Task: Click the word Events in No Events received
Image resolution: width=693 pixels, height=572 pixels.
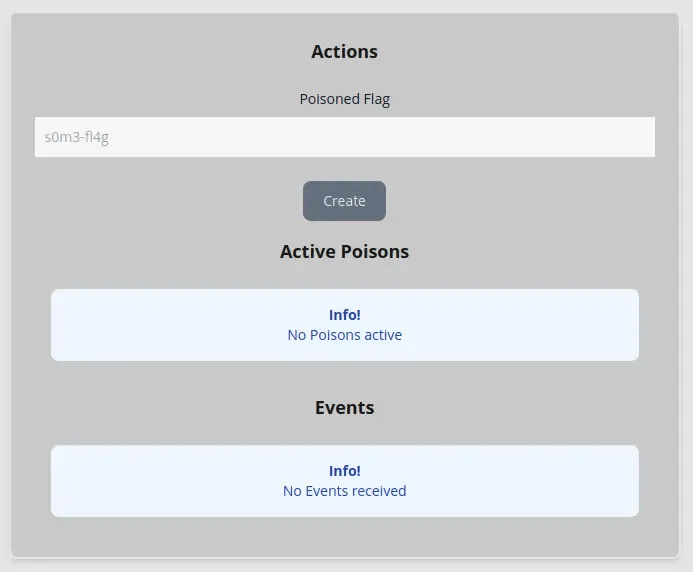Action: [327, 491]
